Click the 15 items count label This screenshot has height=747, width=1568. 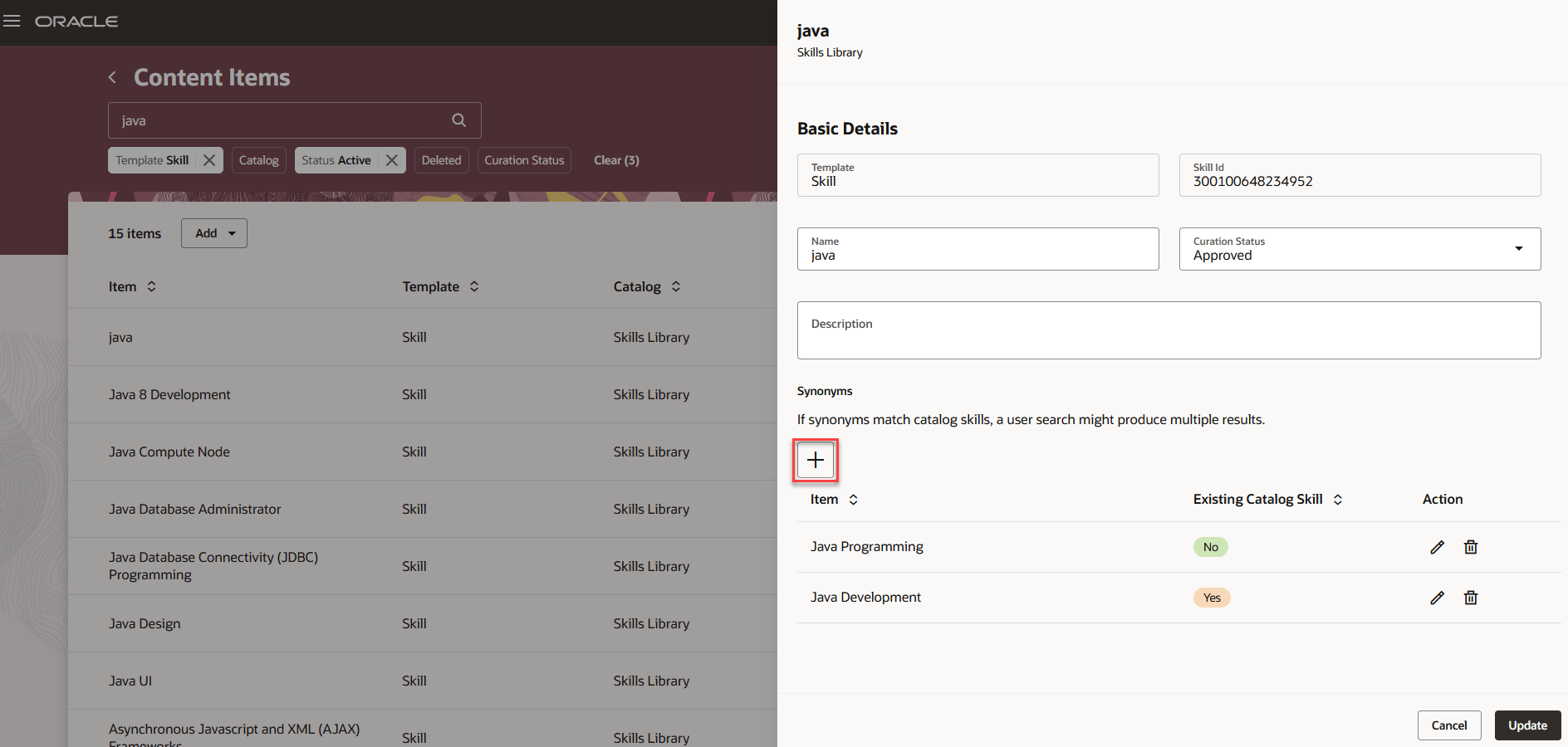[x=135, y=233]
